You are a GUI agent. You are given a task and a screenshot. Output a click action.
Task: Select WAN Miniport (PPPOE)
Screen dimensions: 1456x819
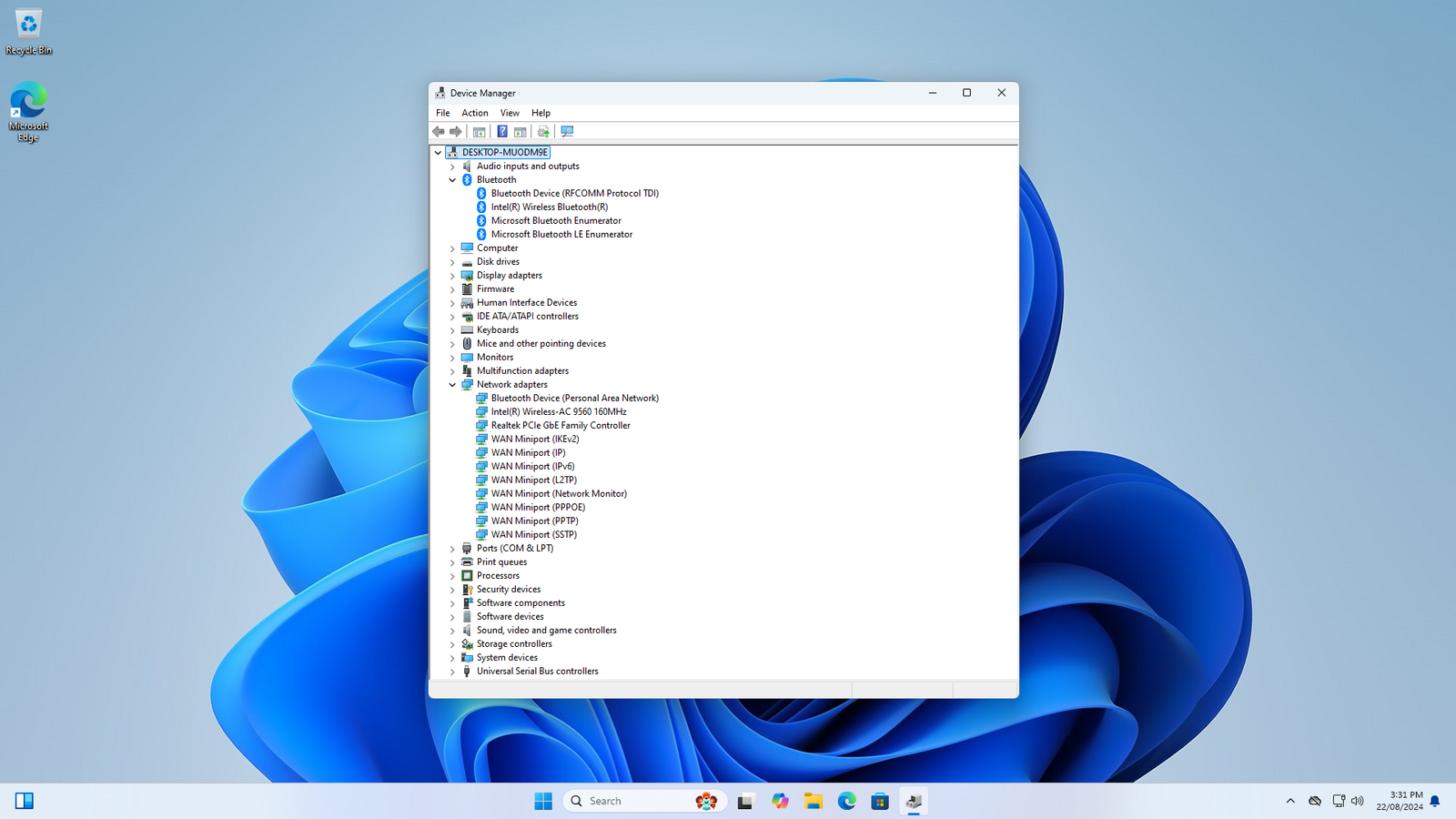pos(538,507)
